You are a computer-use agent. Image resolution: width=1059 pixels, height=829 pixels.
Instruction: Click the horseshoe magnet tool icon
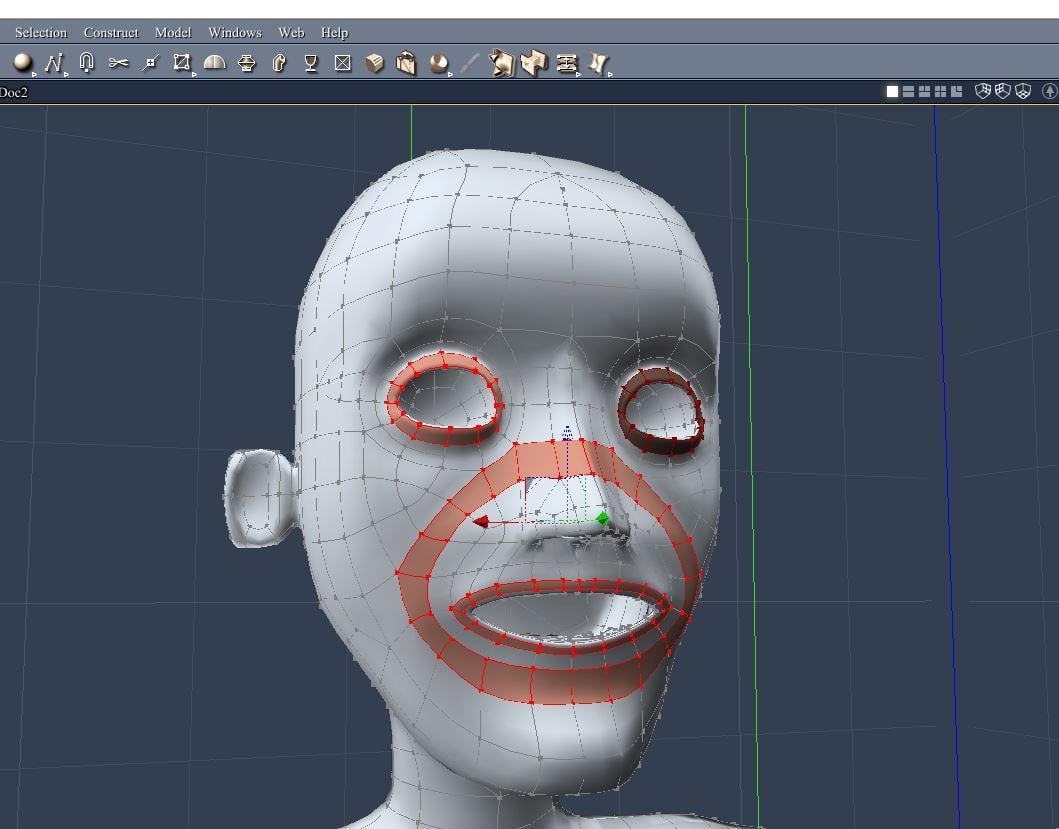point(86,63)
